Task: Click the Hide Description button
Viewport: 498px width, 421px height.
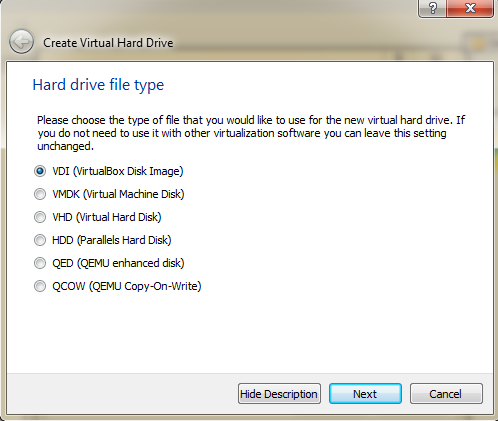Action: coord(279,394)
